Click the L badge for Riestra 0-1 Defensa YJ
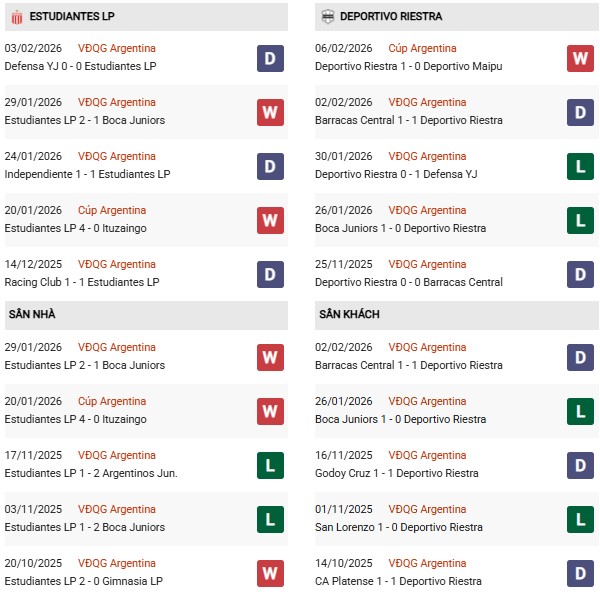 pyautogui.click(x=580, y=166)
